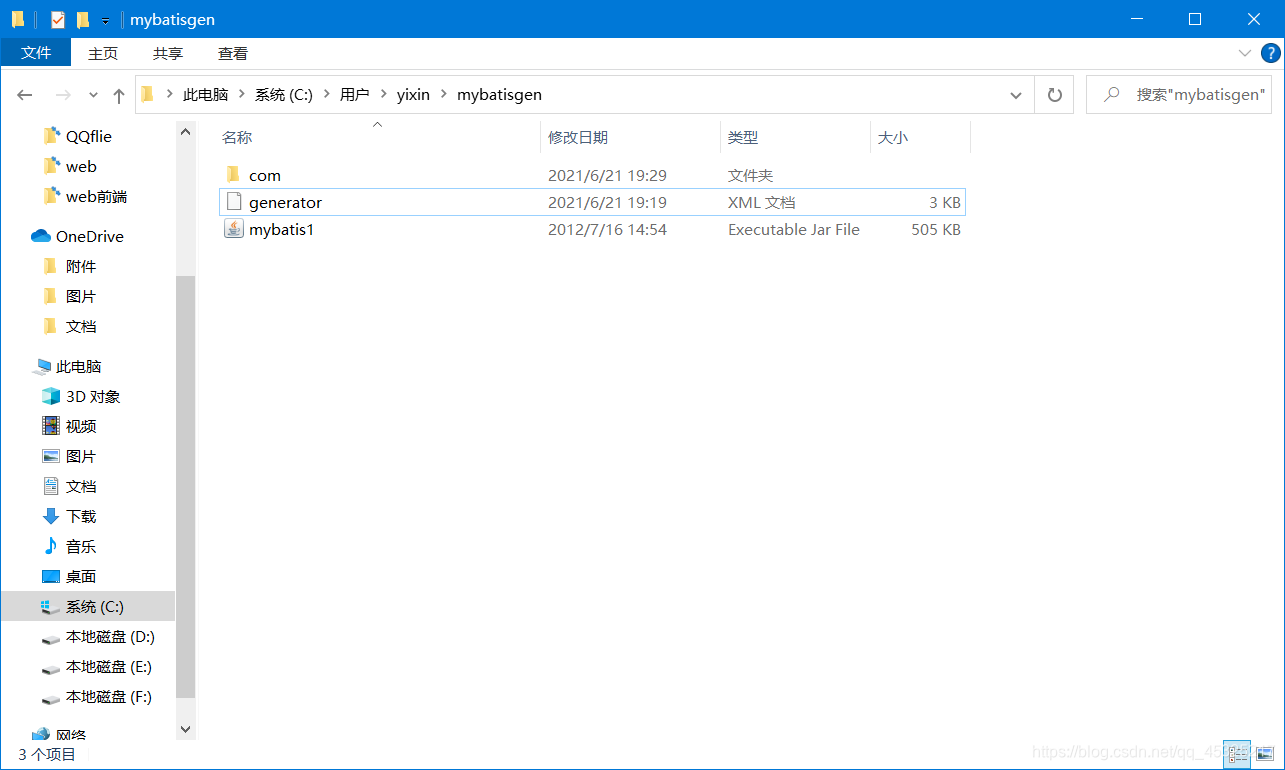
Task: Open the 文件 ribbon tab
Action: 36,53
